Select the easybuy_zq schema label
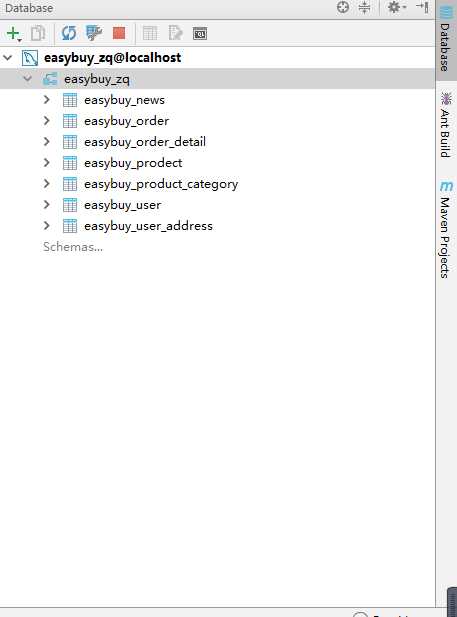The height and width of the screenshot is (617, 457). 97,79
